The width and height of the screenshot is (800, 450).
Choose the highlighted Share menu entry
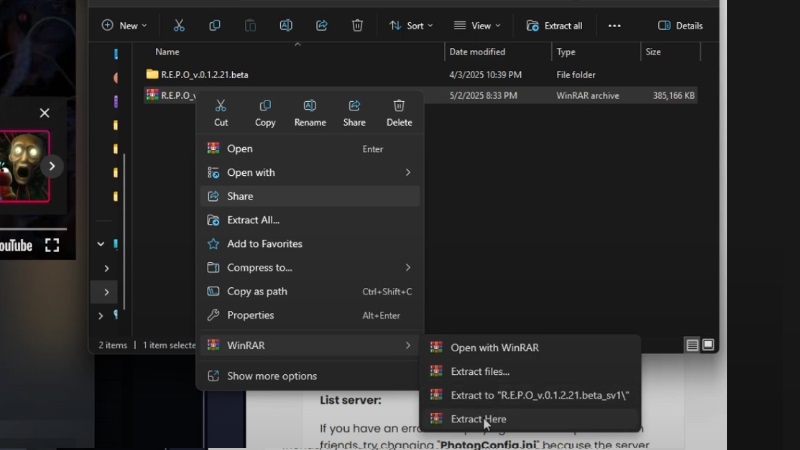[310, 196]
